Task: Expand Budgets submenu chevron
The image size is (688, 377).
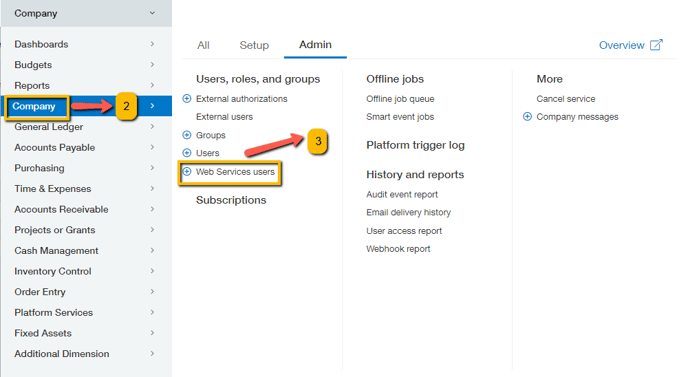Action: (x=152, y=65)
